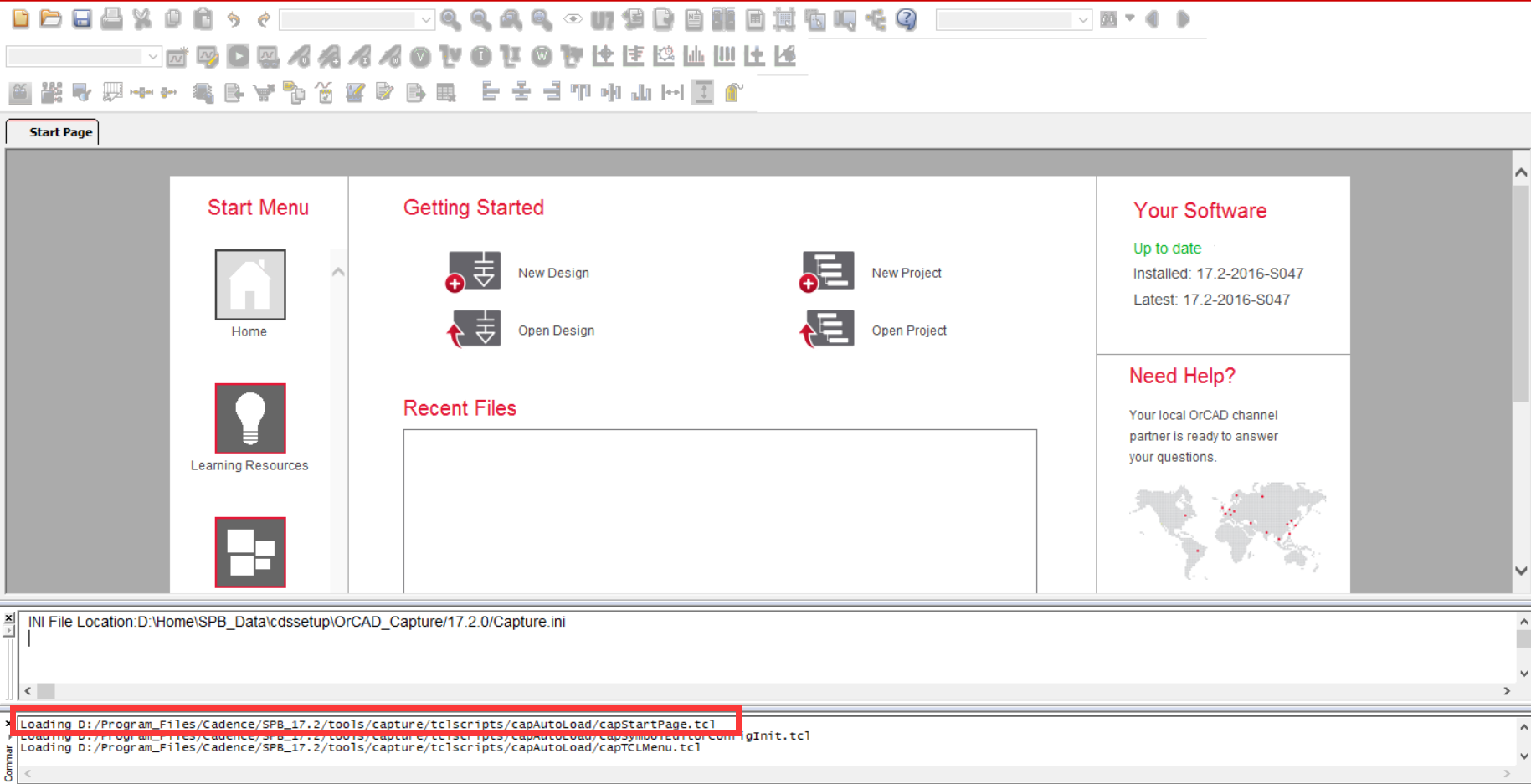The image size is (1531, 784).
Task: Click the Start Page scrollbar down arrow
Action: pos(1521,571)
